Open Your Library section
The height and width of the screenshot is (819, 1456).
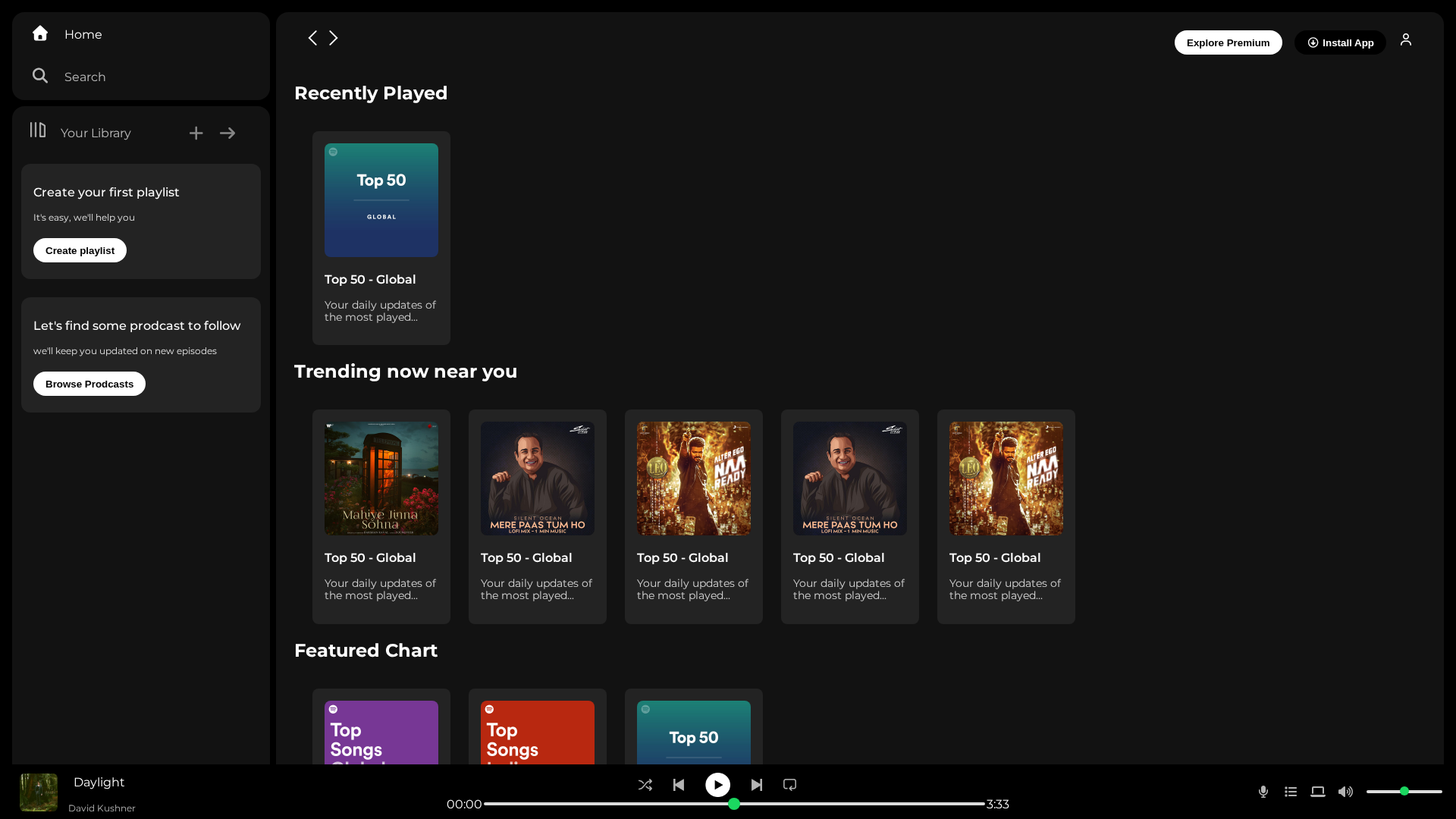[96, 133]
